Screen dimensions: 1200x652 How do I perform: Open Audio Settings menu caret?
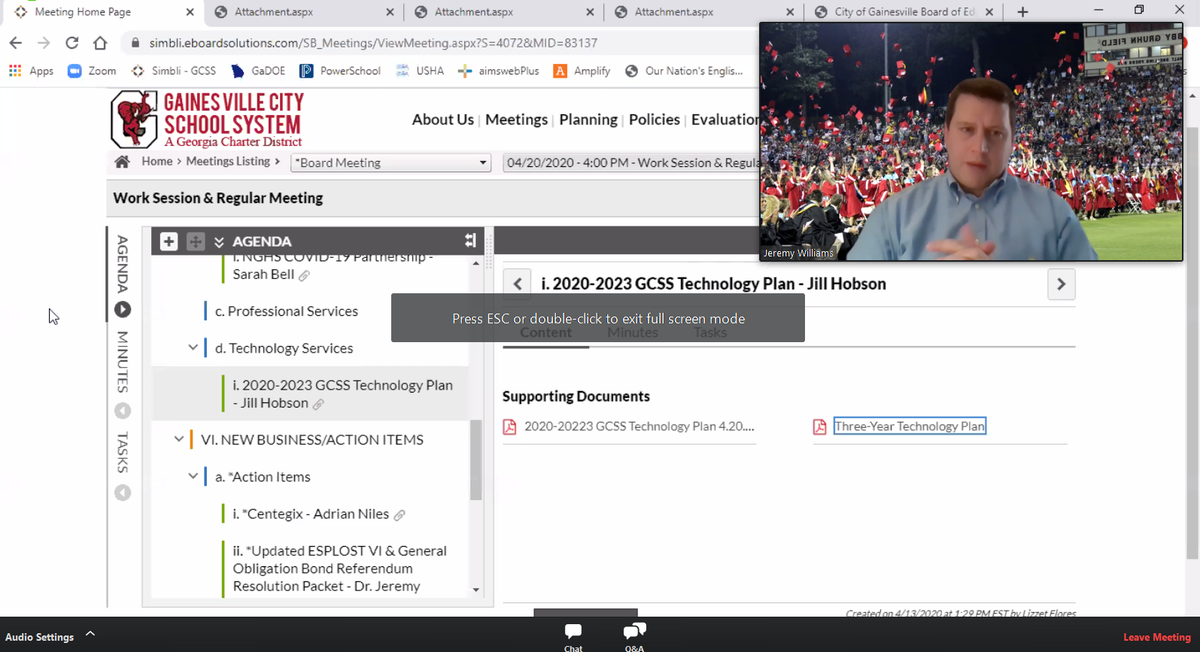point(89,633)
